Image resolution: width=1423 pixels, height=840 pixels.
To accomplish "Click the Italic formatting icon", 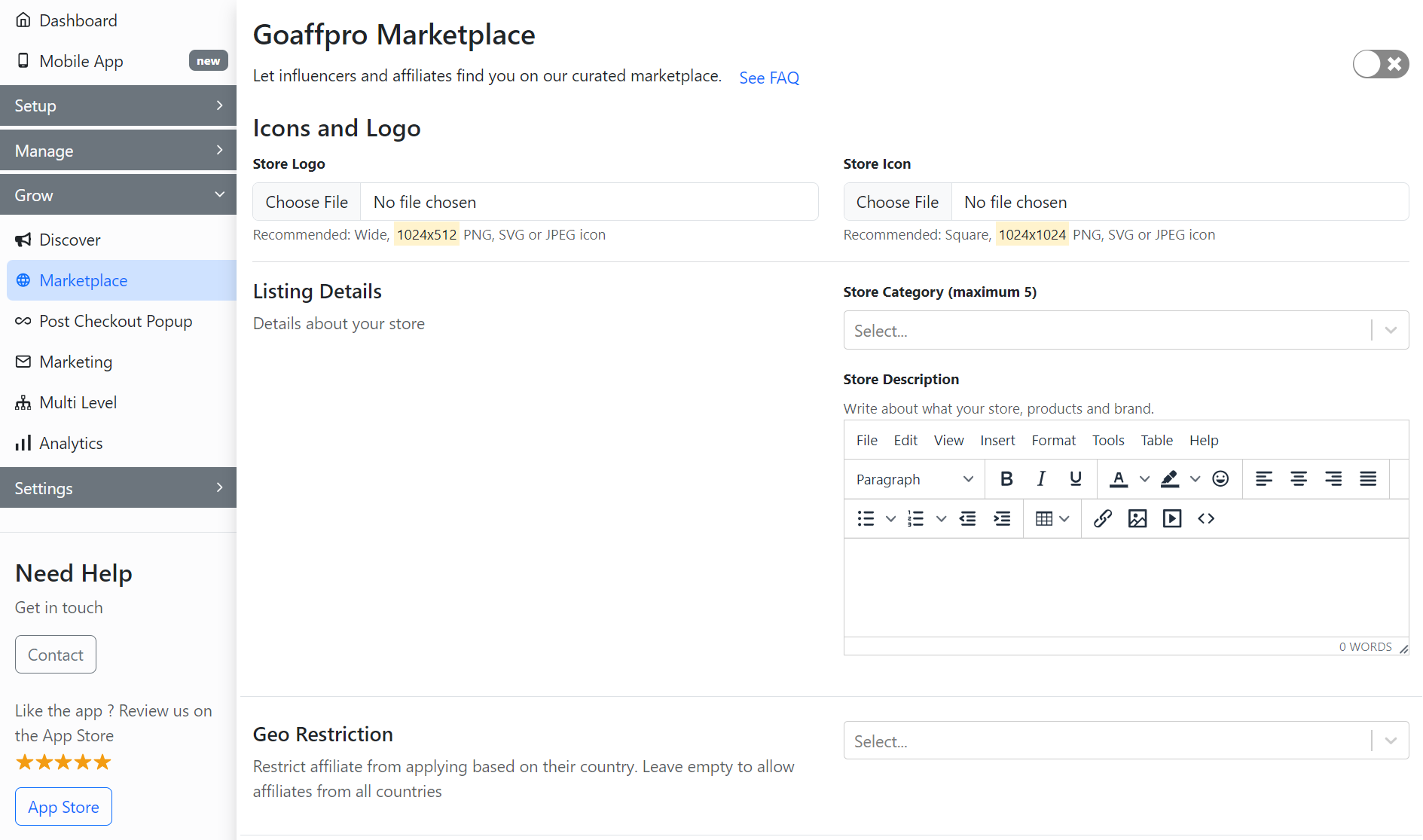I will 1041,479.
